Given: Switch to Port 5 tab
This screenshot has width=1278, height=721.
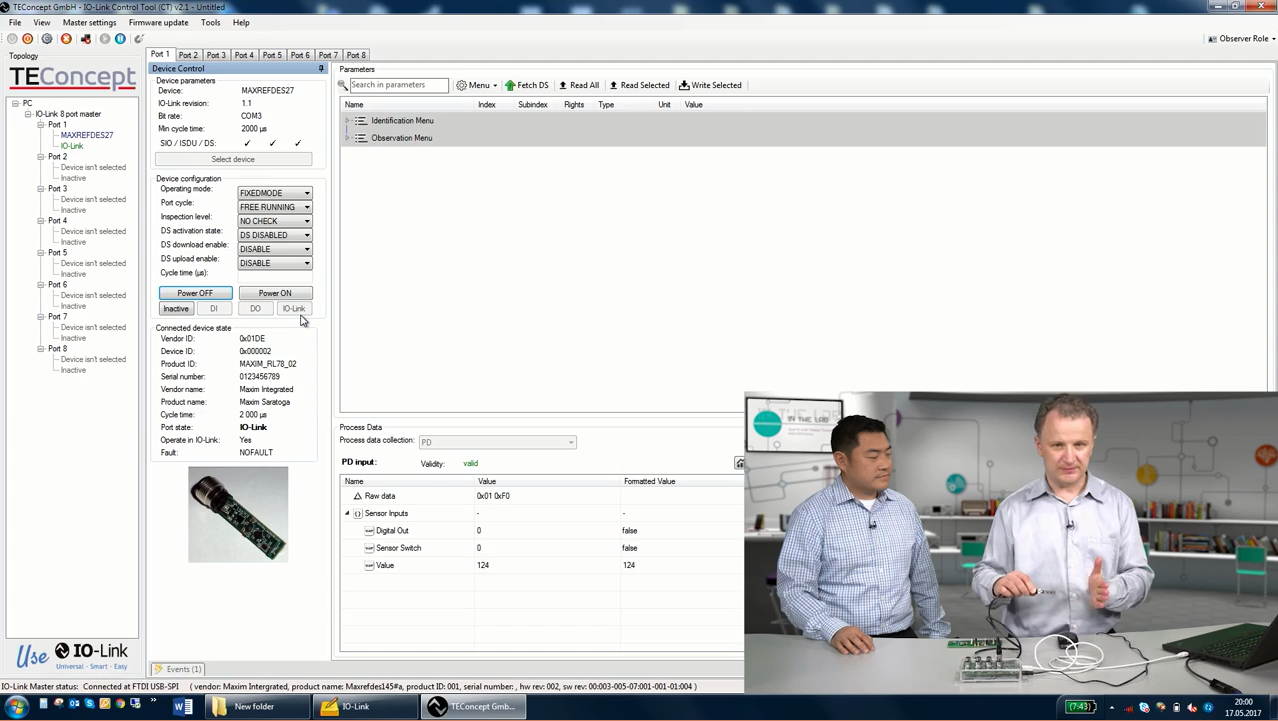Looking at the screenshot, I should pyautogui.click(x=272, y=55).
